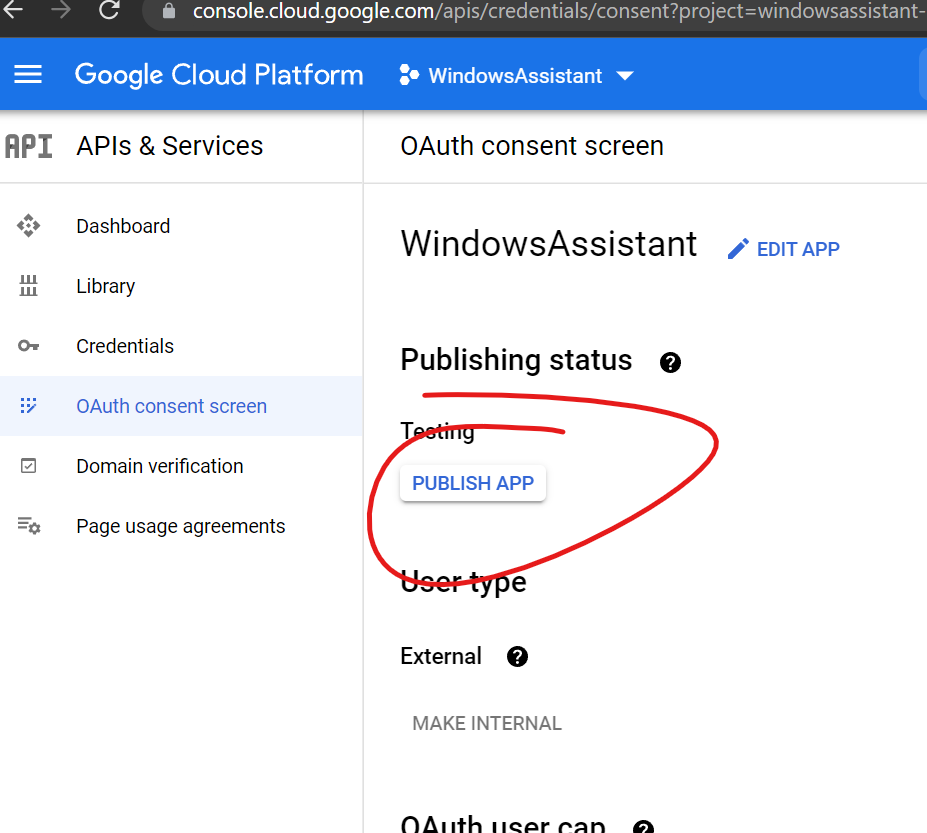The width and height of the screenshot is (927, 833).
Task: Go to the Dashboard page
Action: pos(123,226)
